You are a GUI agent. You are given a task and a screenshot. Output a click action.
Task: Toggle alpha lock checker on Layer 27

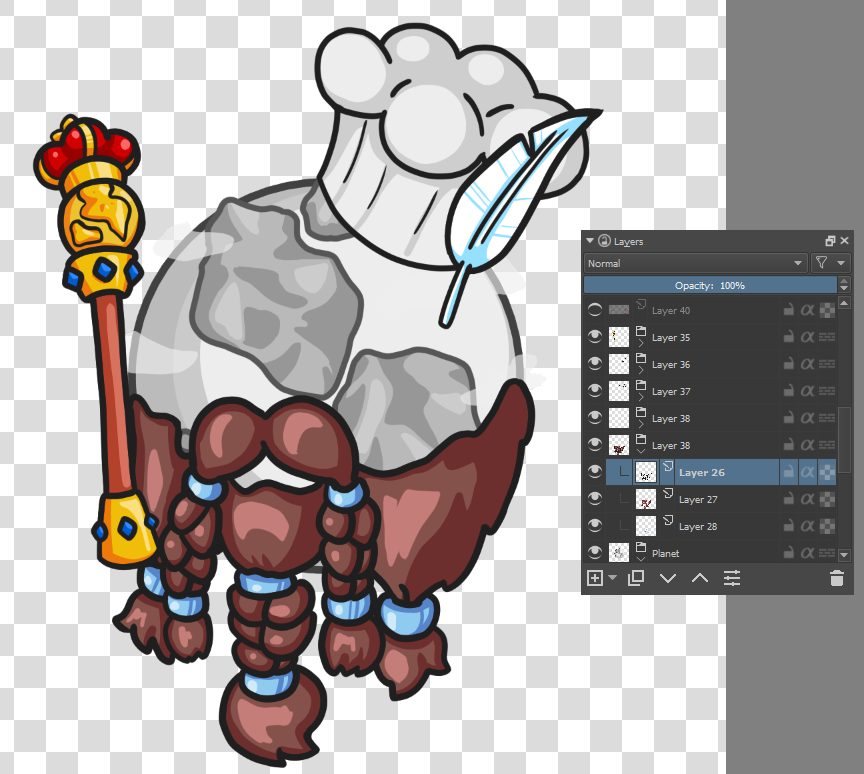[x=827, y=499]
